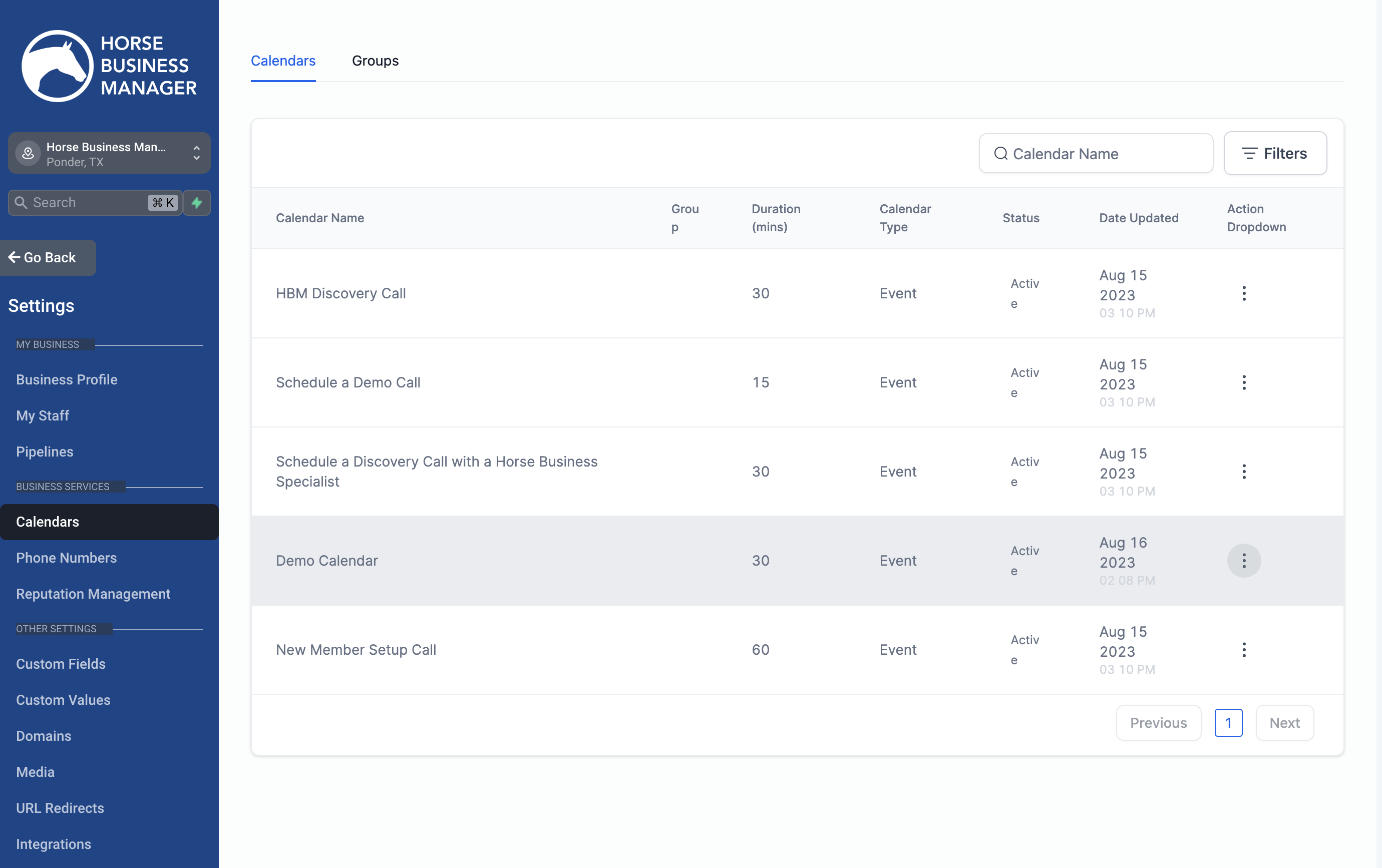Click the Date Updated column header
The height and width of the screenshot is (868, 1382).
click(1139, 218)
